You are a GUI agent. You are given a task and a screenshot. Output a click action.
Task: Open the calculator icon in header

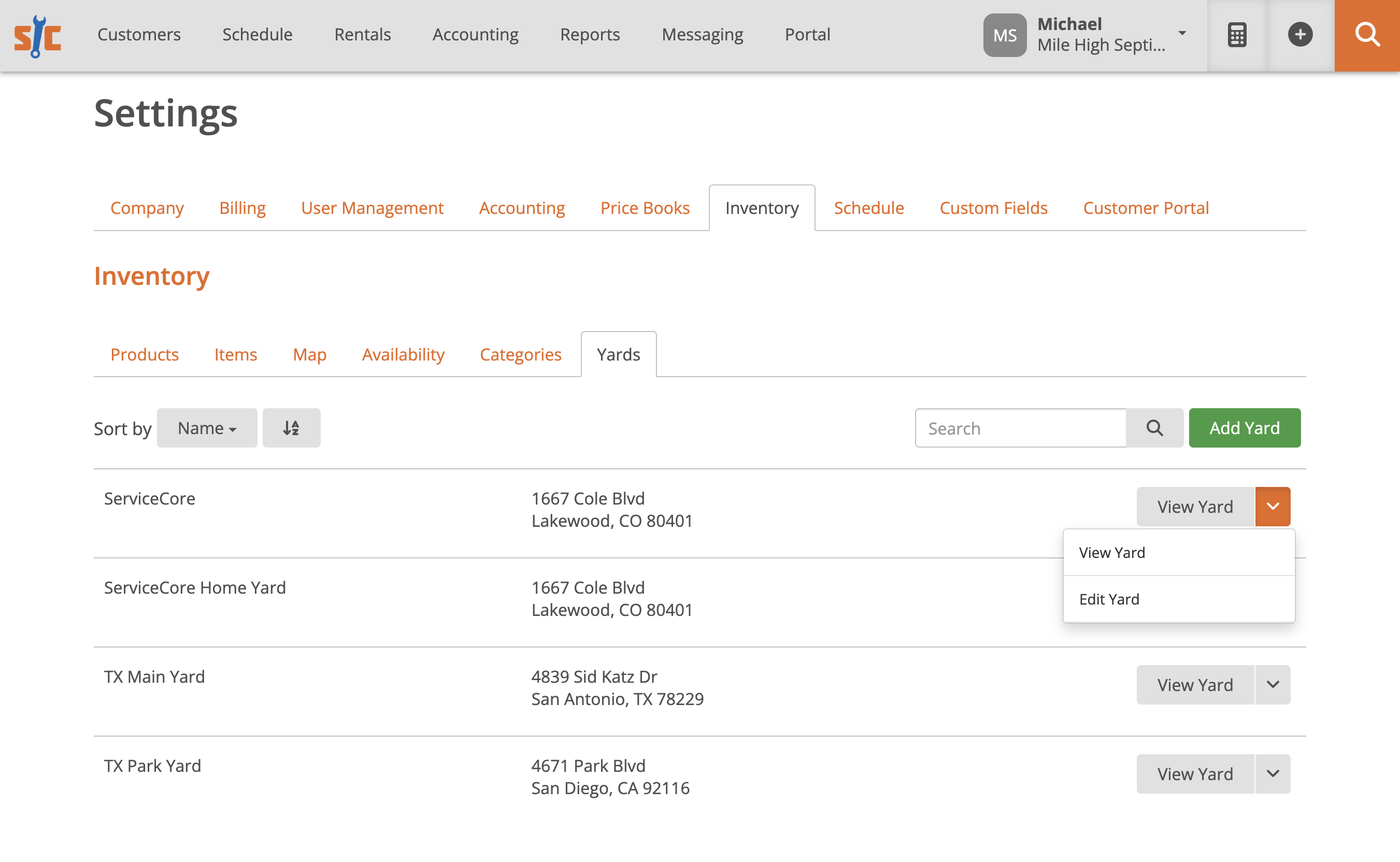(1237, 35)
